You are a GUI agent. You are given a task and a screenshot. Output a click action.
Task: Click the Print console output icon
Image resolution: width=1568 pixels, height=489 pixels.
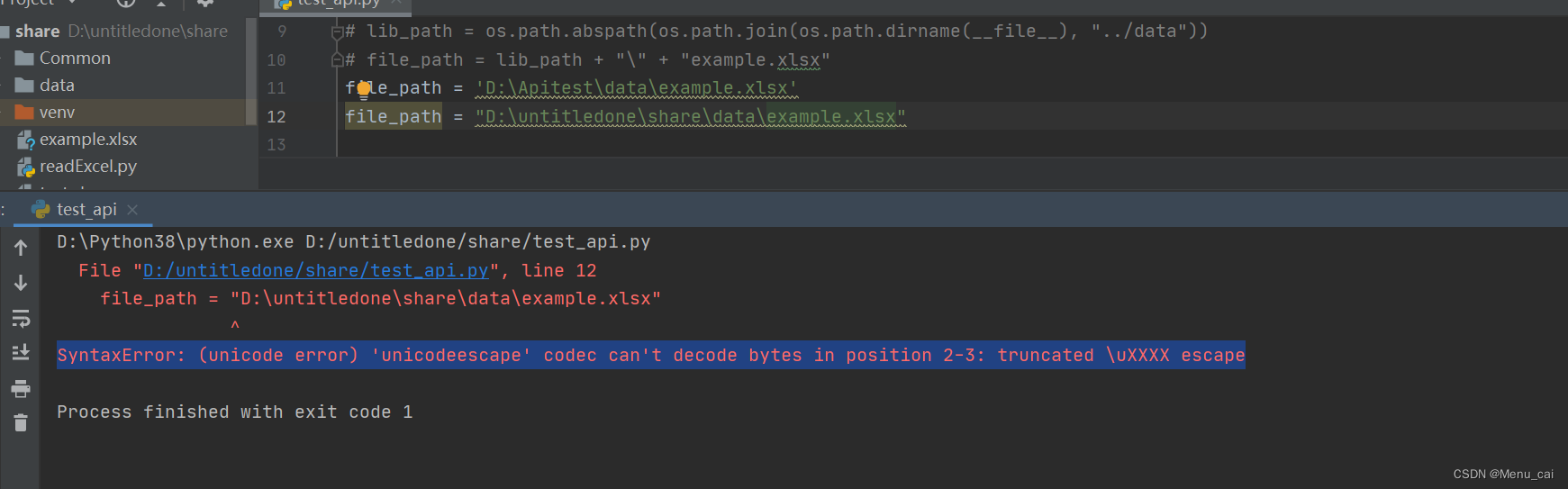[x=21, y=388]
